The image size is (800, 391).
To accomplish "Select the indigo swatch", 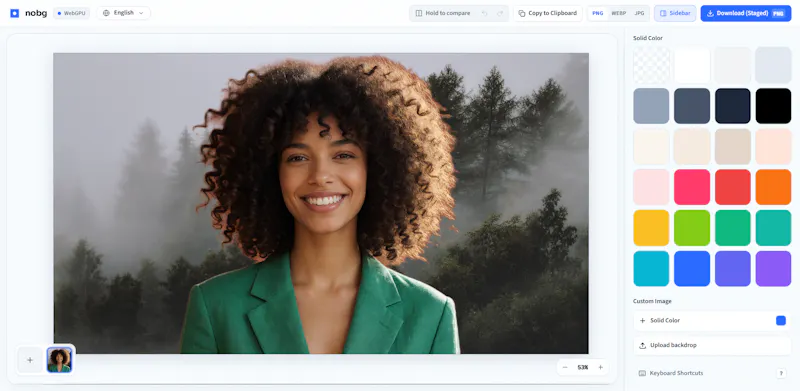I will 733,268.
